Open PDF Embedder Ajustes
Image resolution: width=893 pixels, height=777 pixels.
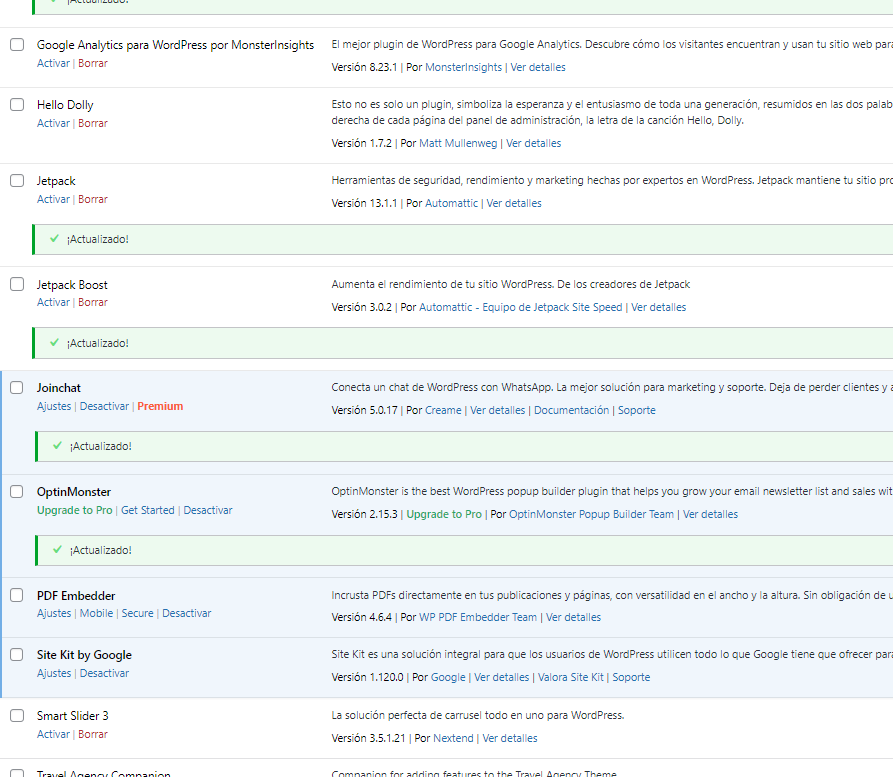pyautogui.click(x=54, y=613)
